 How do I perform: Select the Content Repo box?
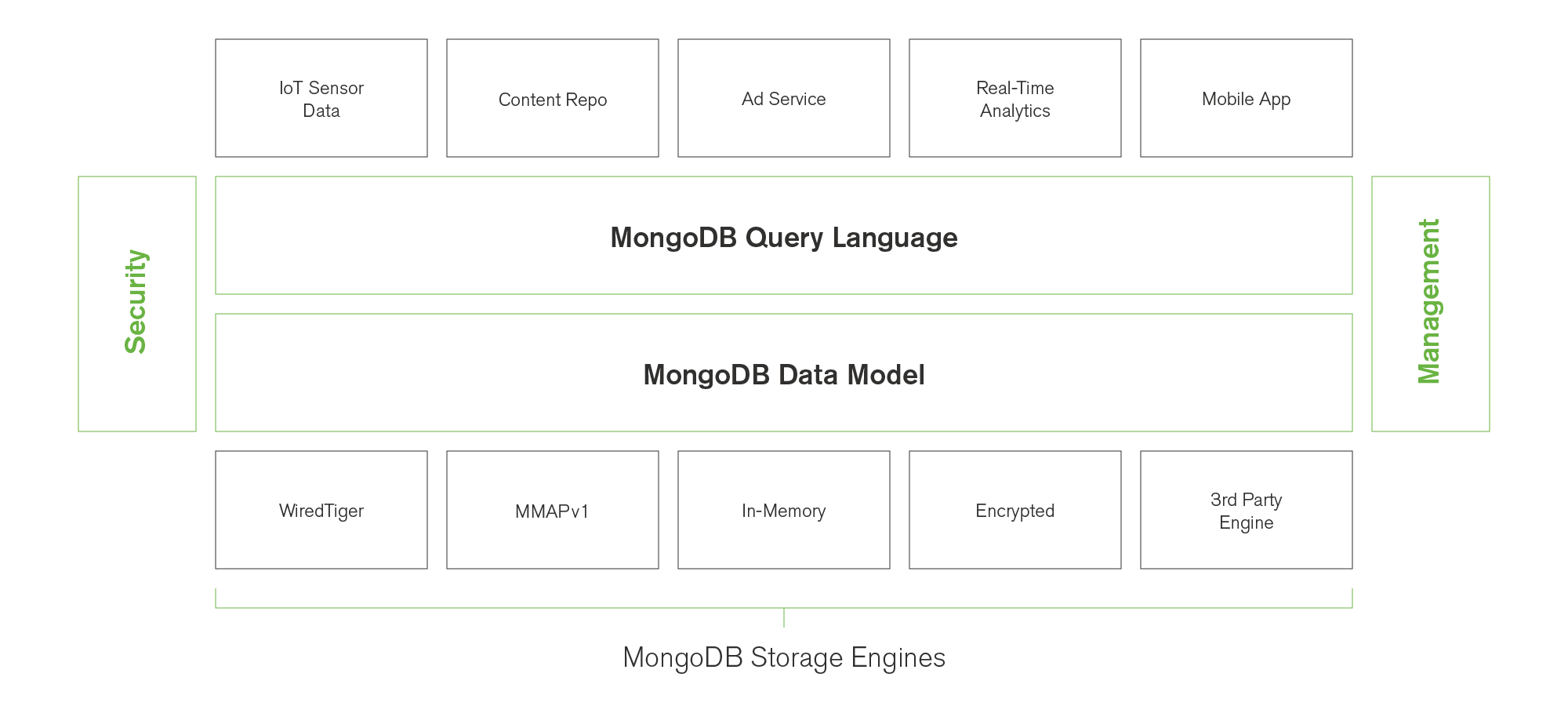(x=553, y=99)
